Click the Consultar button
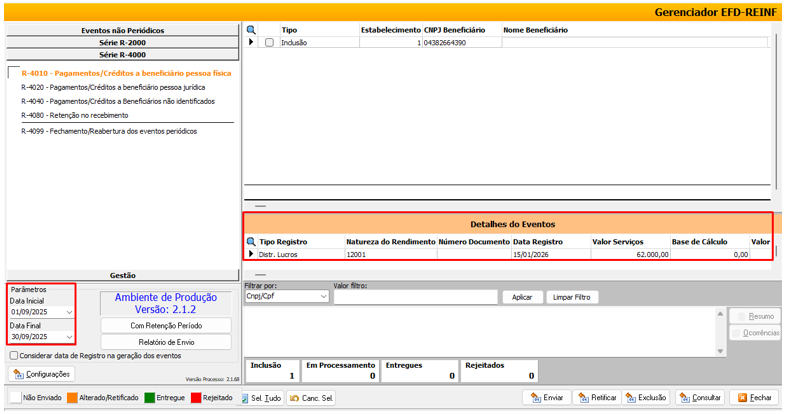This screenshot has width=787, height=414. coord(699,398)
